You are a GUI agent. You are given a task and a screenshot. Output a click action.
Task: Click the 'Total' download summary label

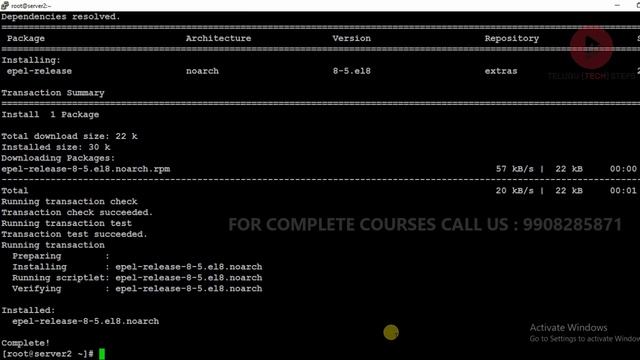tap(15, 191)
